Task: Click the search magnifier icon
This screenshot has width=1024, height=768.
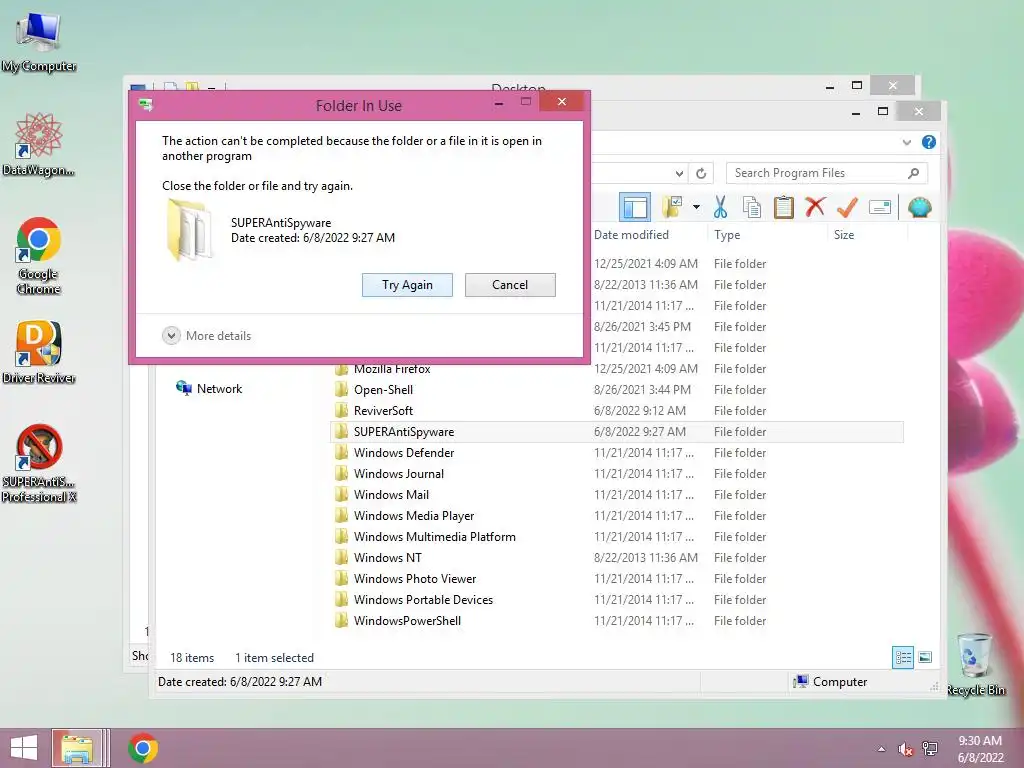Action: (x=914, y=173)
